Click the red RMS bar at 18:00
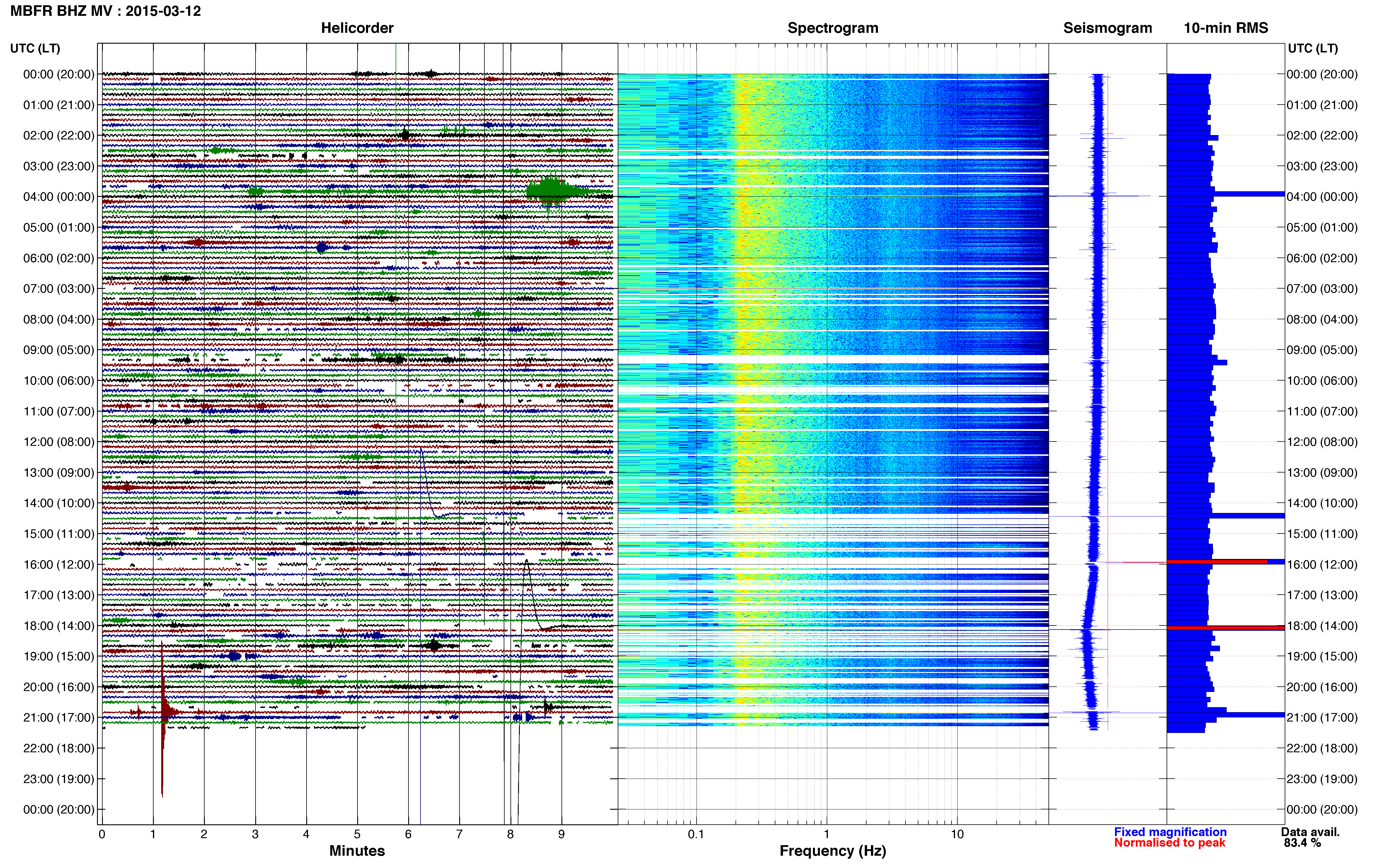This screenshot has height=868, width=1389. point(1225,628)
